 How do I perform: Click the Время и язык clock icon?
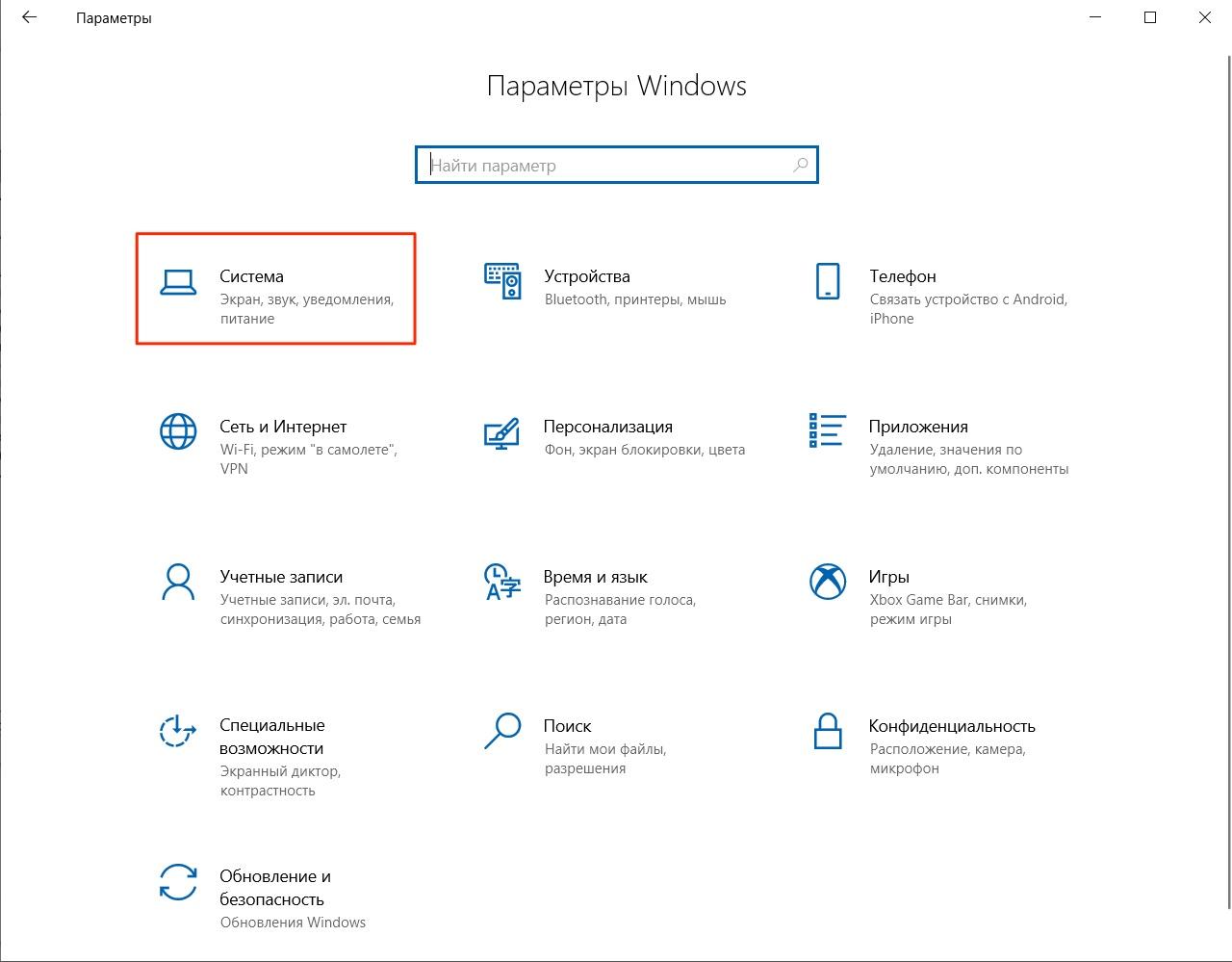(501, 582)
